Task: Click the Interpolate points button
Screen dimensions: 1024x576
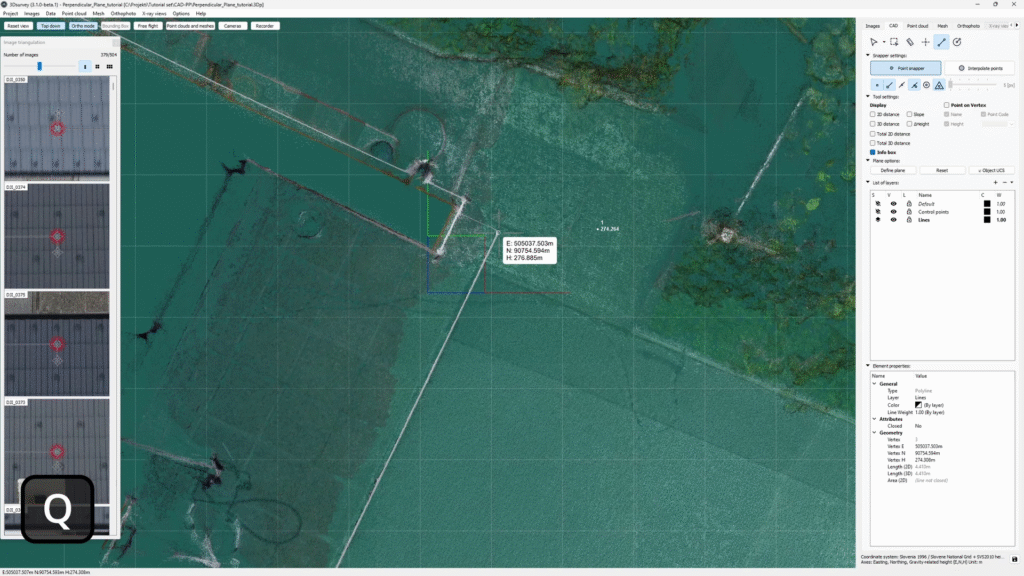Action: click(980, 68)
